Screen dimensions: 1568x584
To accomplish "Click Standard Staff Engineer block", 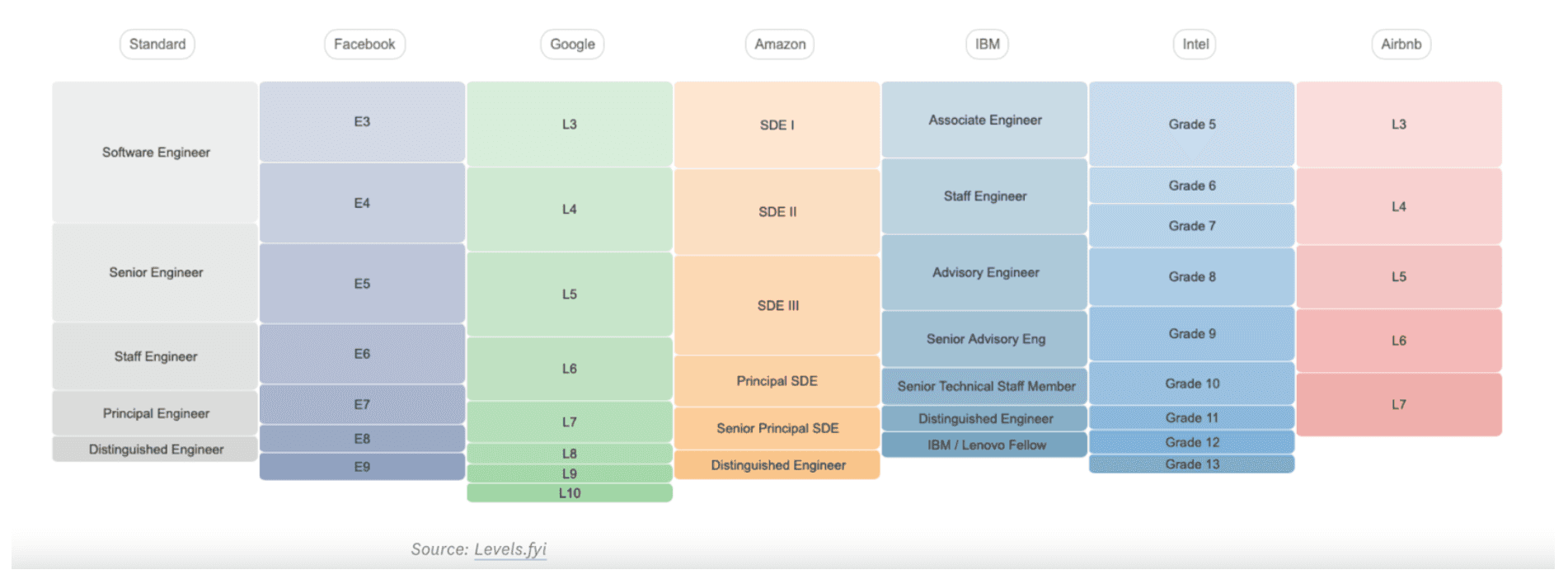I will [x=155, y=356].
